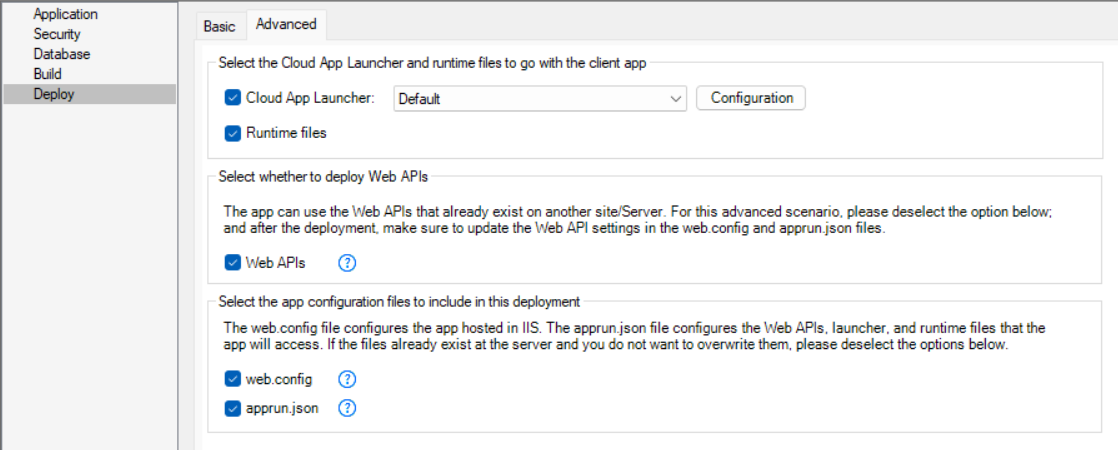
Task: Select Build in the left panel
Action: (48, 74)
